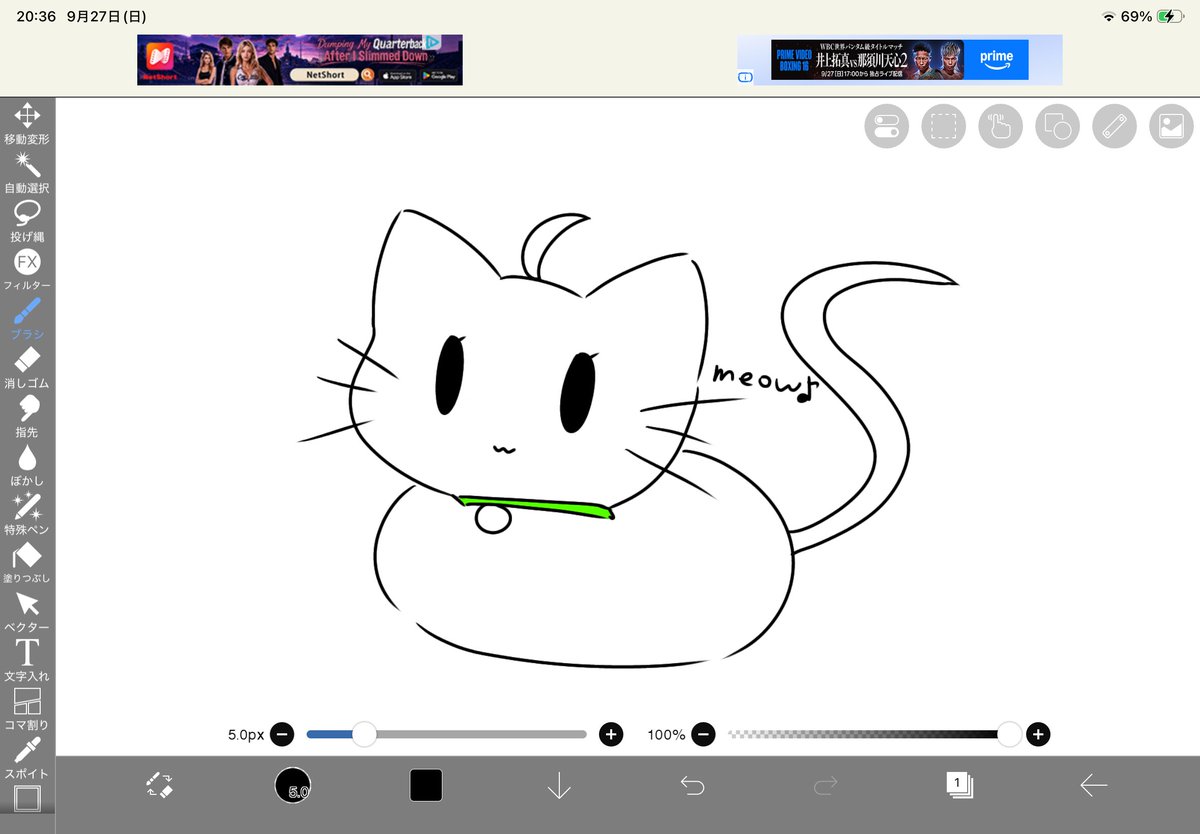
Task: Tap the battery status indicator
Action: (1169, 16)
